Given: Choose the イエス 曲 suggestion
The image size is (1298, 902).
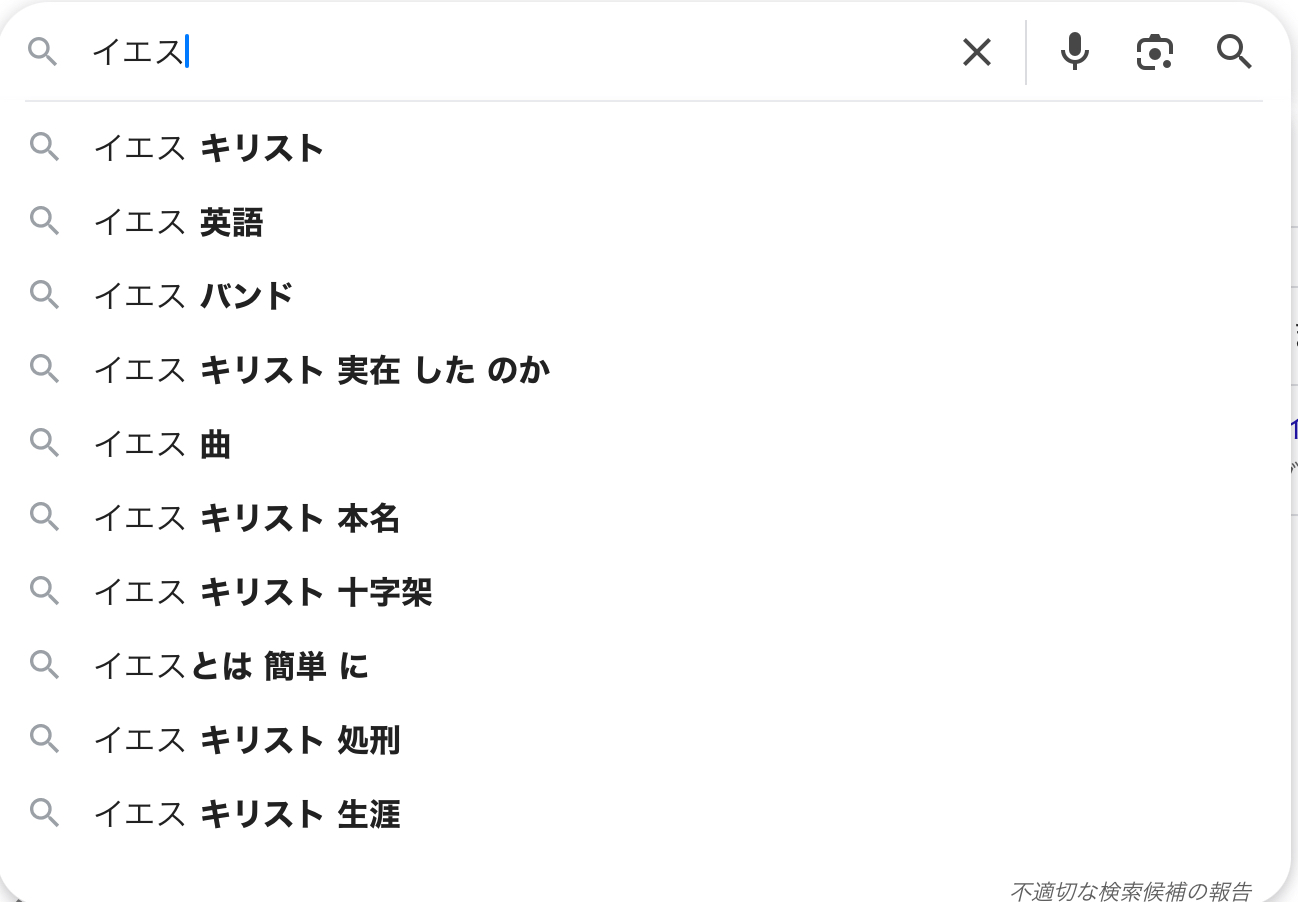Looking at the screenshot, I should click(x=162, y=444).
